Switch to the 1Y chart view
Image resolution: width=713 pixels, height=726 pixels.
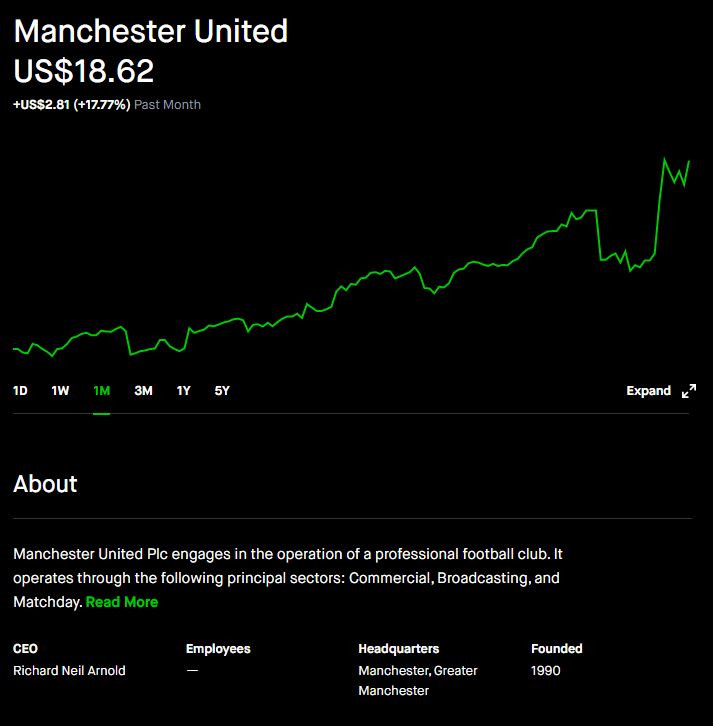click(183, 391)
